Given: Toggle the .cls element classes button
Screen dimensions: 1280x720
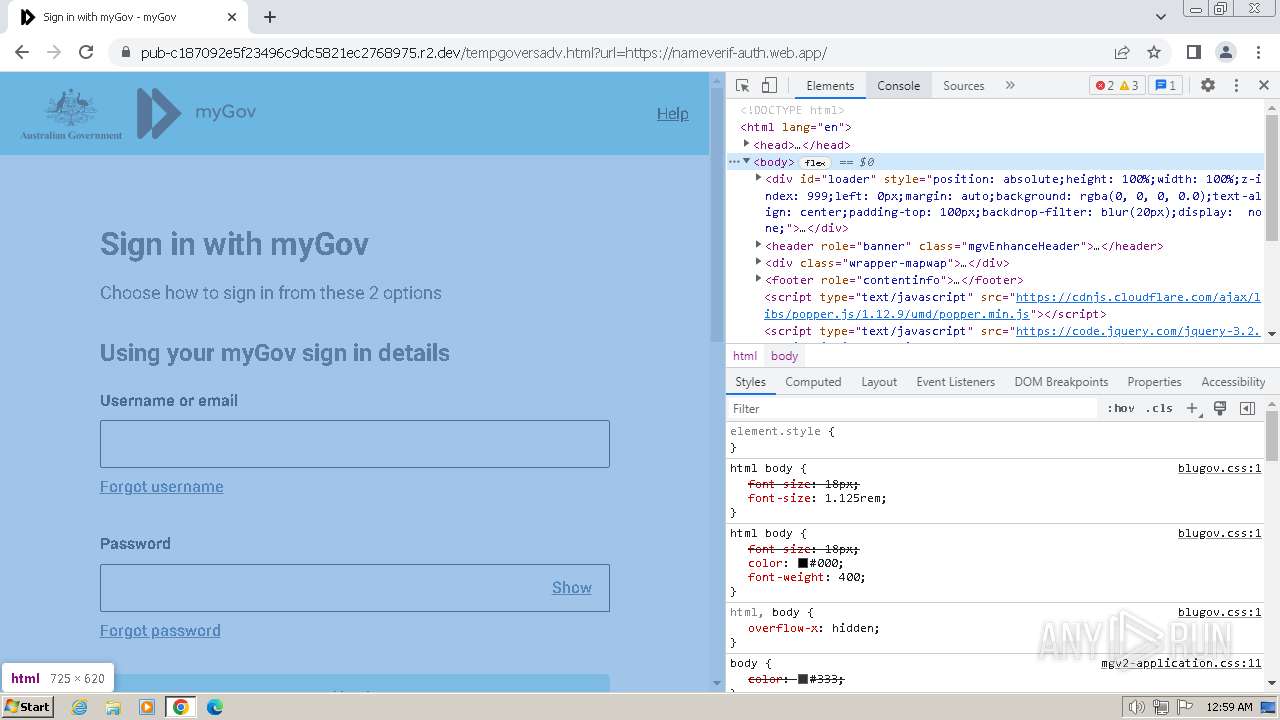Looking at the screenshot, I should [1159, 408].
